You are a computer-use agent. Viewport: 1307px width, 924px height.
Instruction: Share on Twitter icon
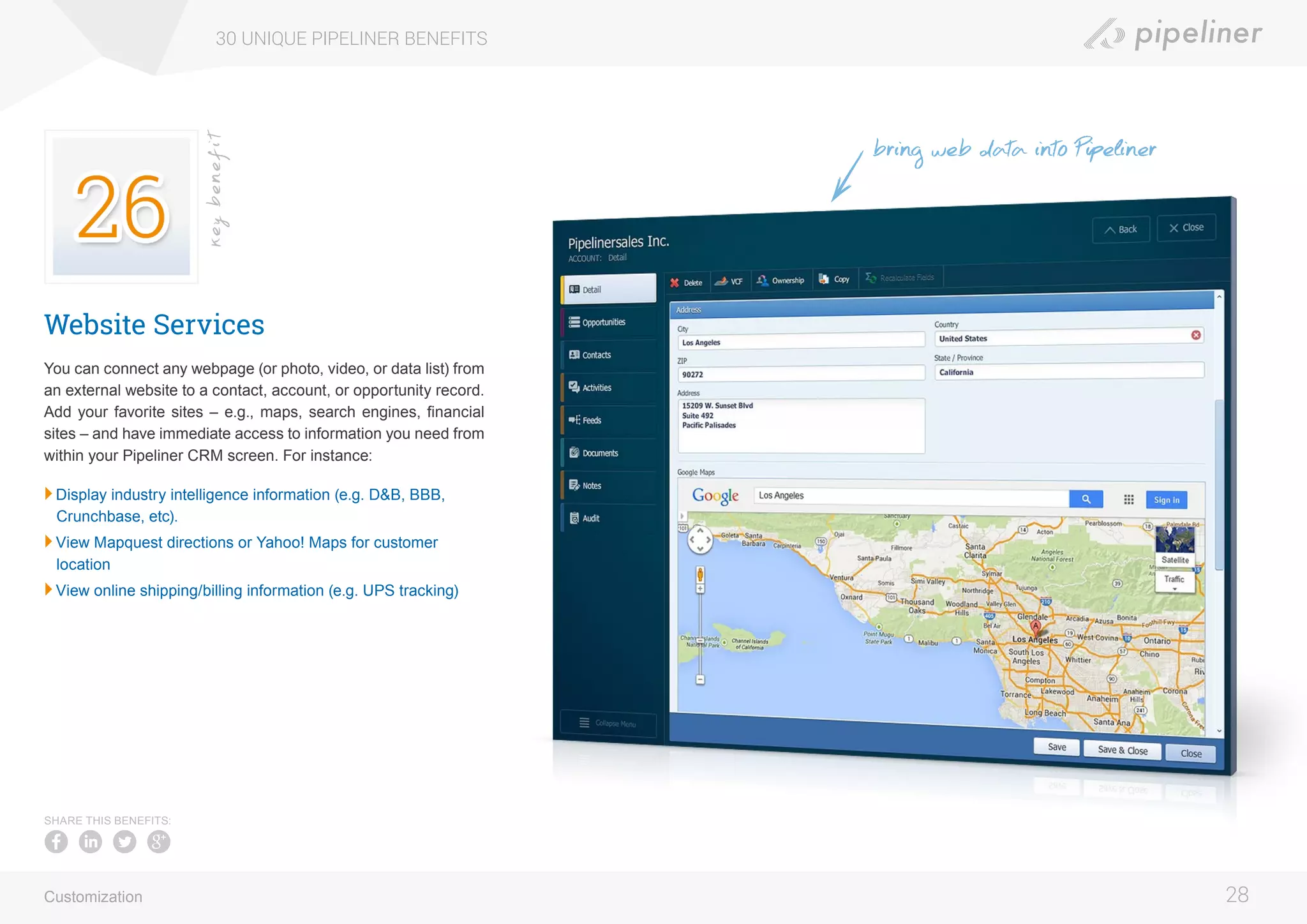tap(124, 842)
